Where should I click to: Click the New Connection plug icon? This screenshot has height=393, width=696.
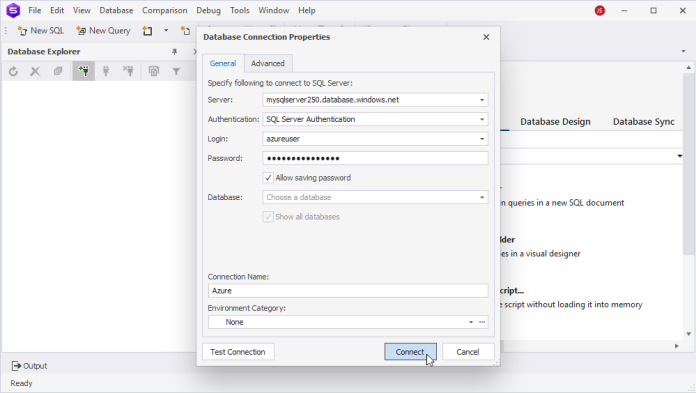click(83, 71)
